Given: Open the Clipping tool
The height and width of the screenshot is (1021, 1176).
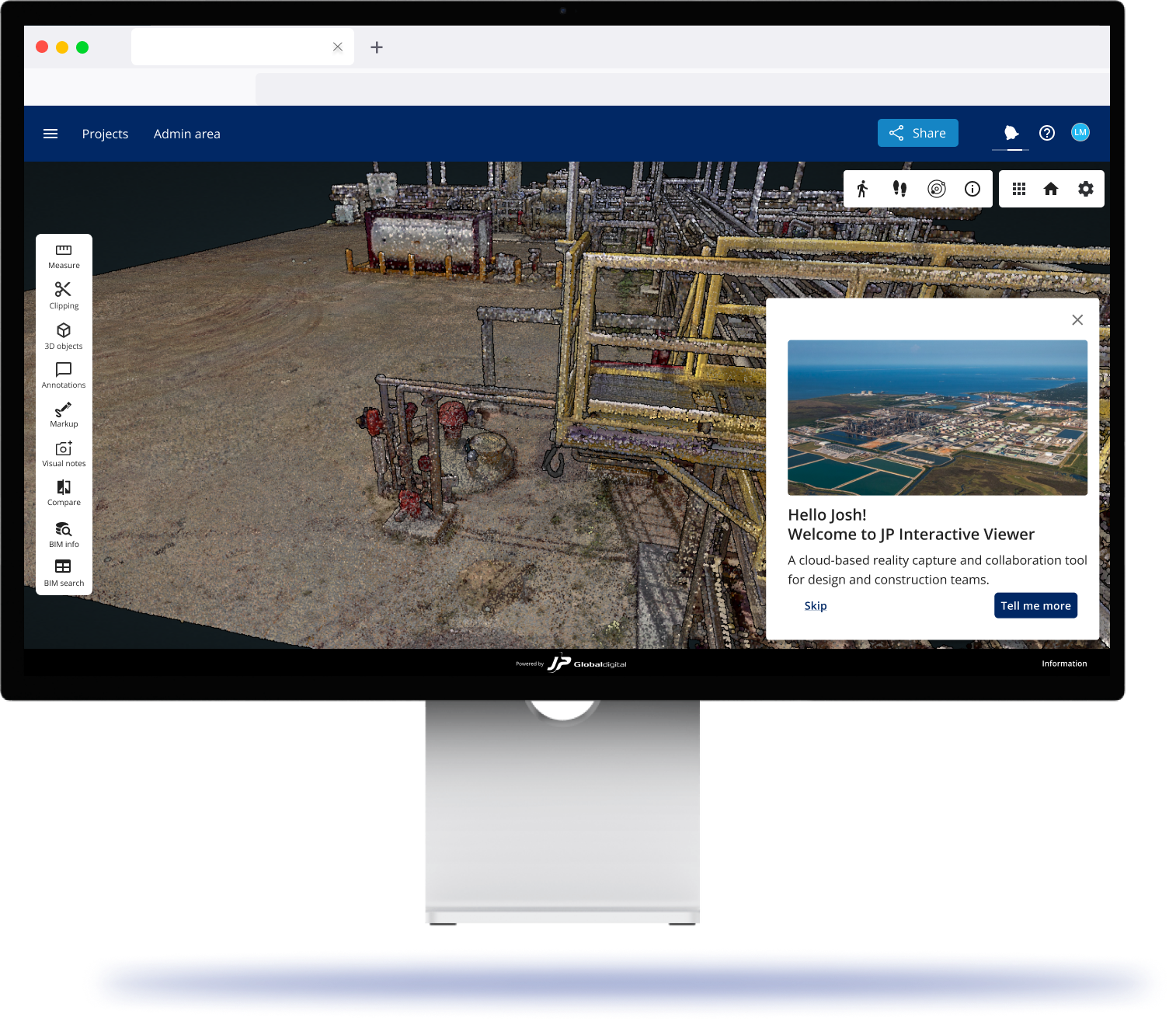Looking at the screenshot, I should tap(64, 295).
